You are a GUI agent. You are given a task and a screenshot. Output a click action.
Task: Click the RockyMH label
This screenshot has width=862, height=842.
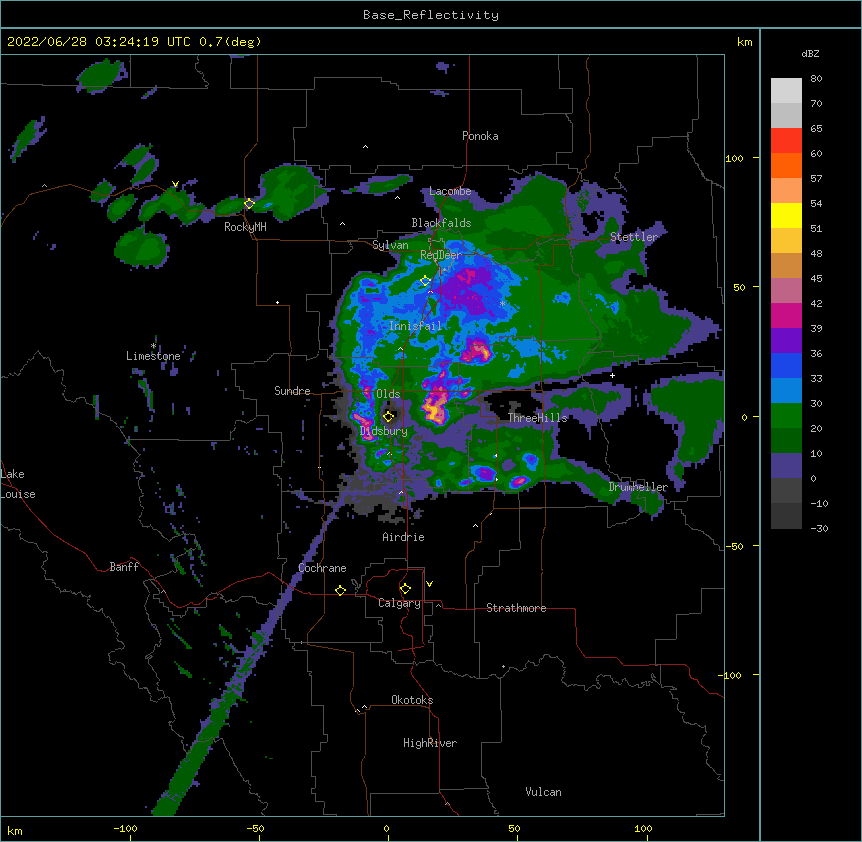tap(245, 227)
